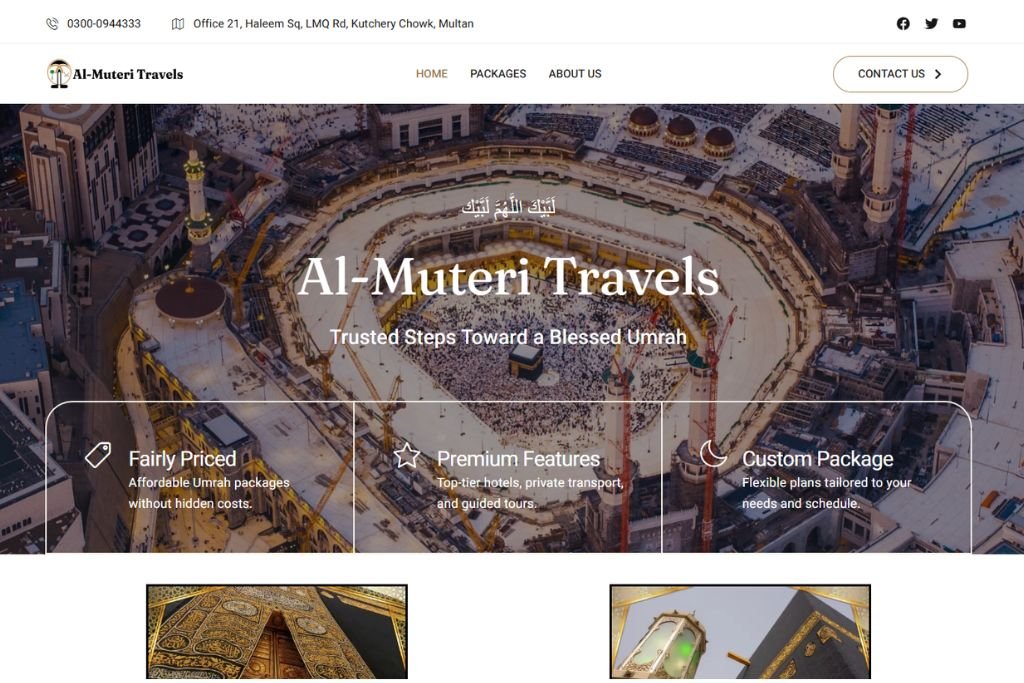Click the map icon beside office address
This screenshot has width=1024, height=683.
coord(178,24)
